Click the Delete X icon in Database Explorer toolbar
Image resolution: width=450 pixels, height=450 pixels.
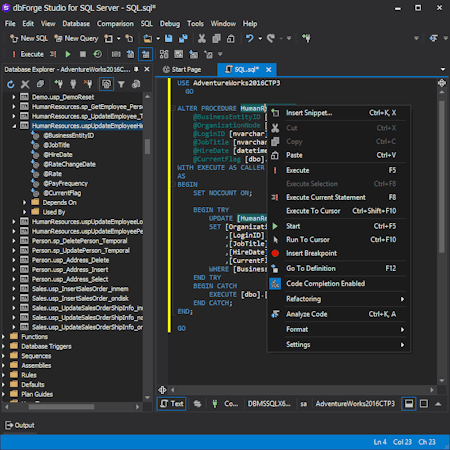(25, 84)
